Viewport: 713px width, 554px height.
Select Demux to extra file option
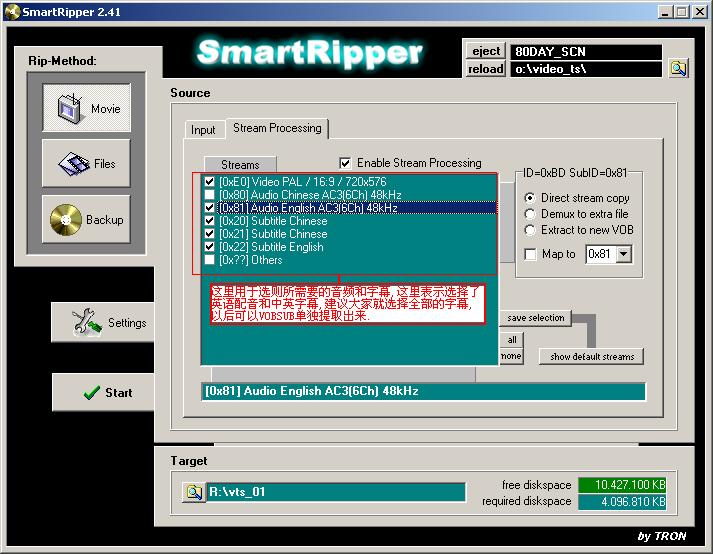(530, 214)
